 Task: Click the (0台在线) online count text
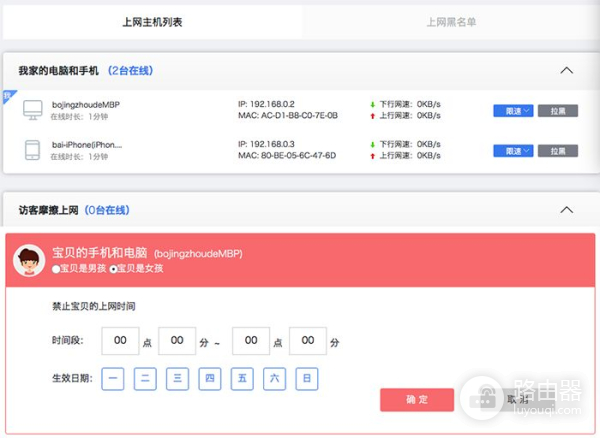point(107,210)
